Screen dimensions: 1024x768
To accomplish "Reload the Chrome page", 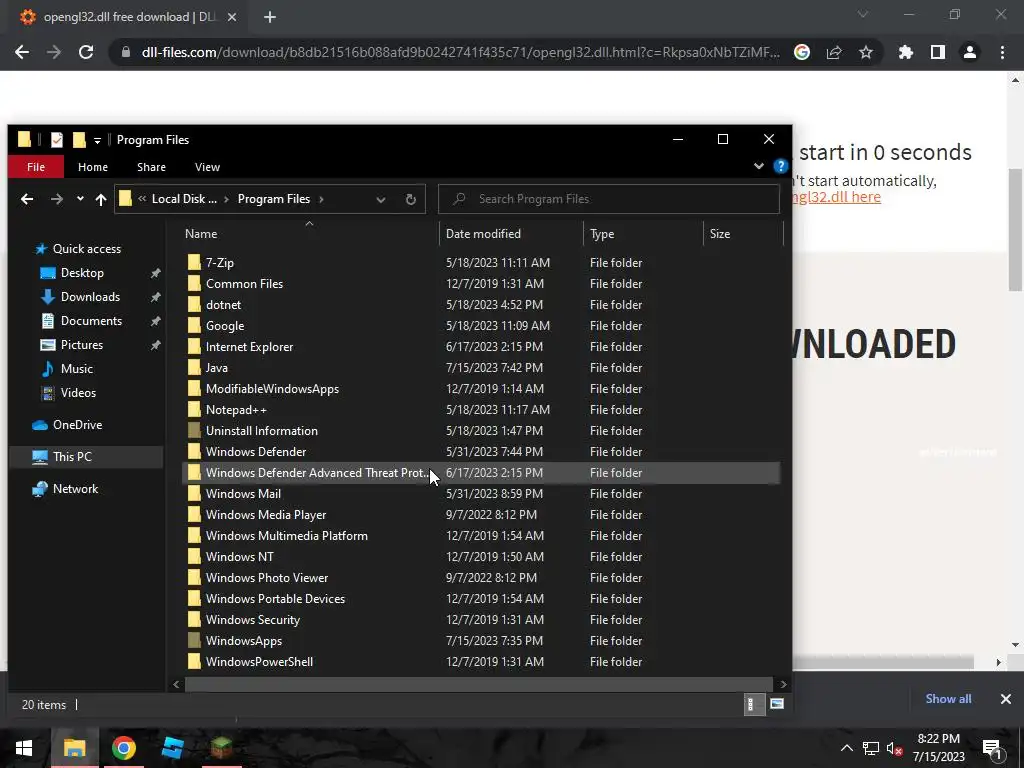I will coord(86,52).
